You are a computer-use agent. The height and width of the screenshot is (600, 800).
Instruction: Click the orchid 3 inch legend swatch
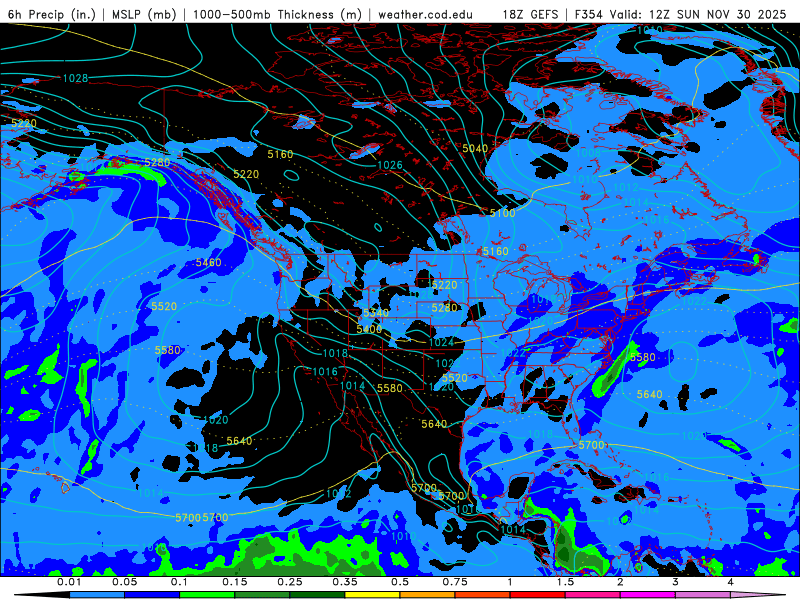coord(703,595)
